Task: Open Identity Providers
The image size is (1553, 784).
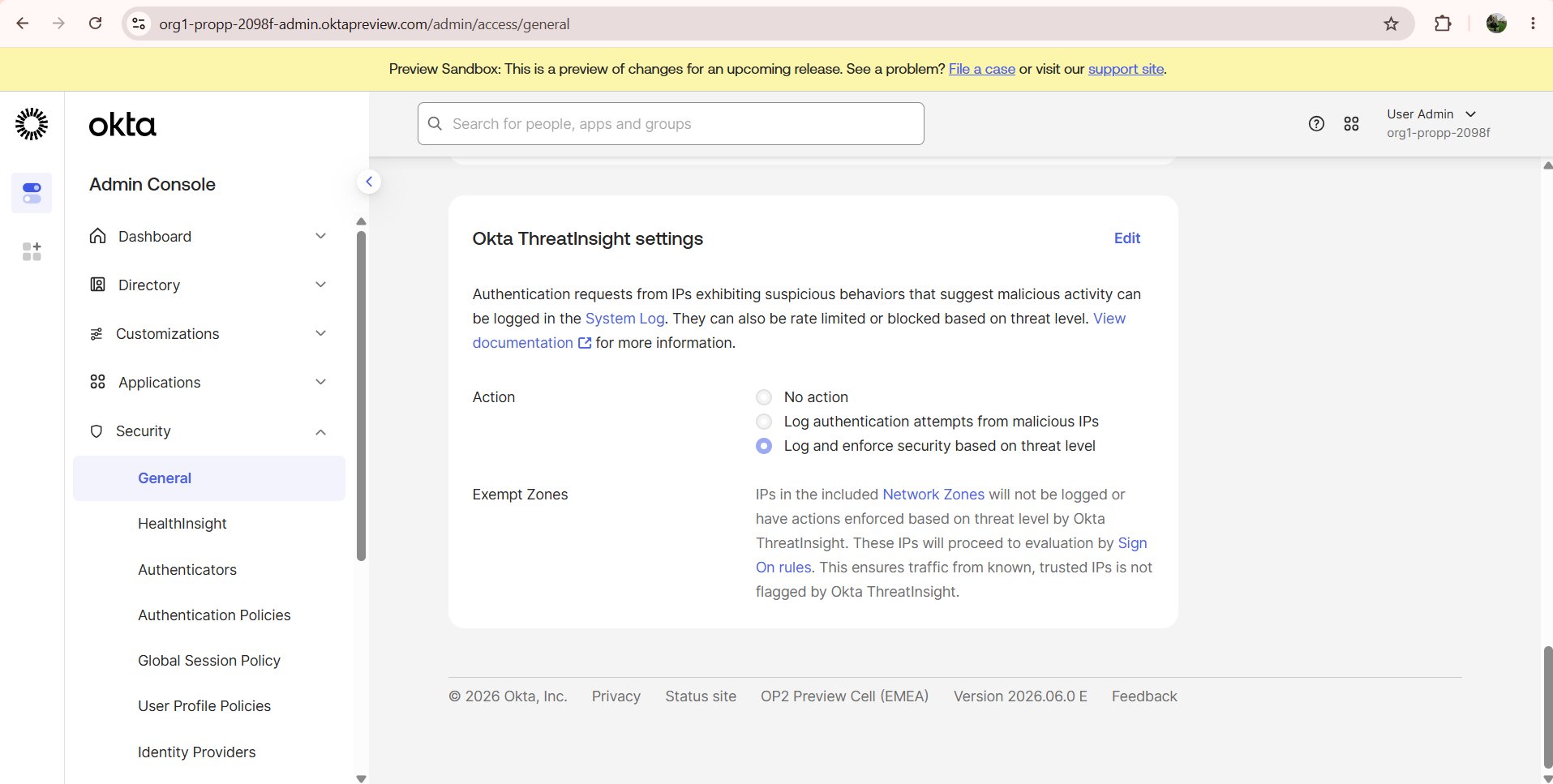Action: coord(197,752)
